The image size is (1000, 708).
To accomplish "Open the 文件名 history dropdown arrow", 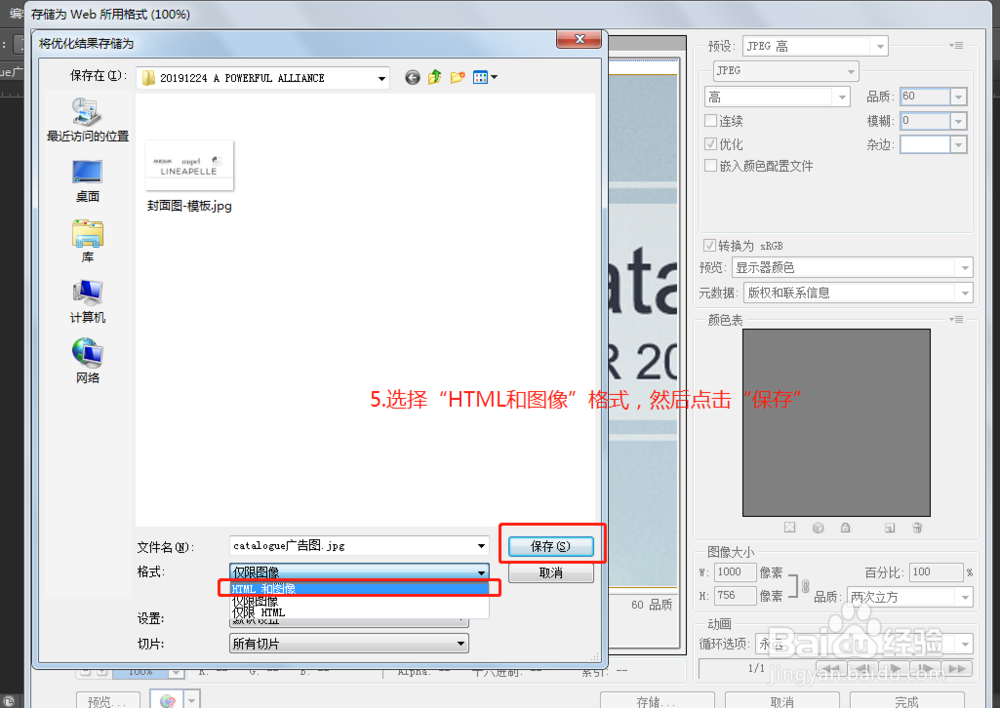I will click(482, 546).
